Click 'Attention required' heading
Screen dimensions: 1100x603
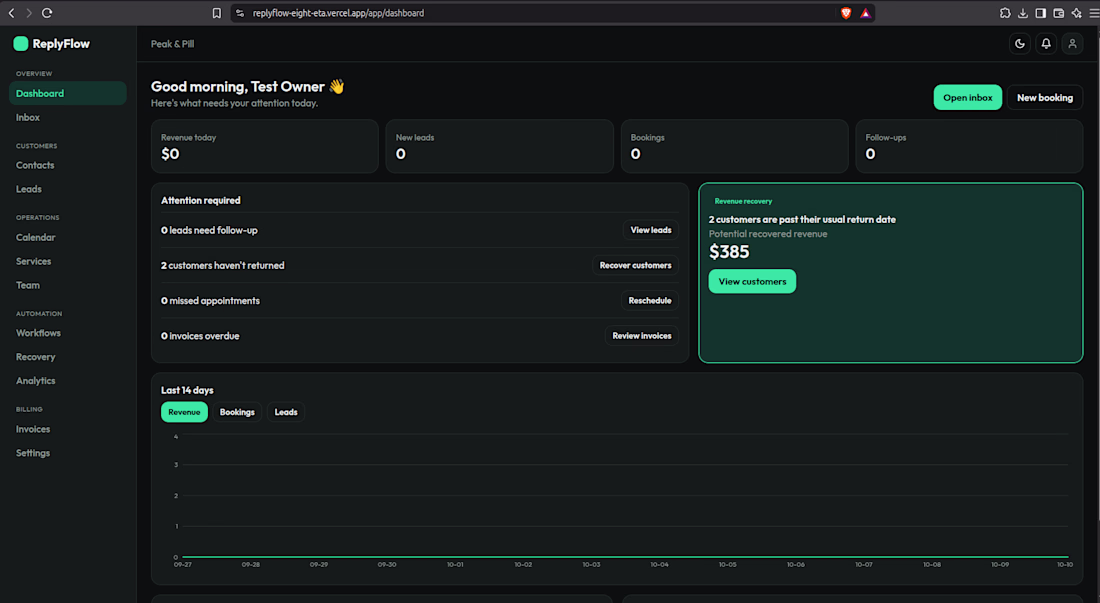201,200
